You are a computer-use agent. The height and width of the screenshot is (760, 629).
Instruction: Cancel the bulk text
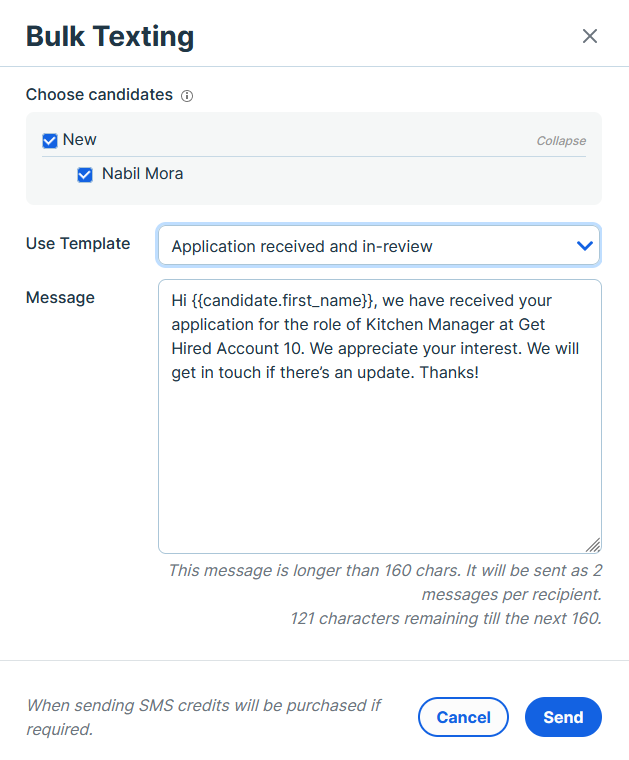[463, 717]
